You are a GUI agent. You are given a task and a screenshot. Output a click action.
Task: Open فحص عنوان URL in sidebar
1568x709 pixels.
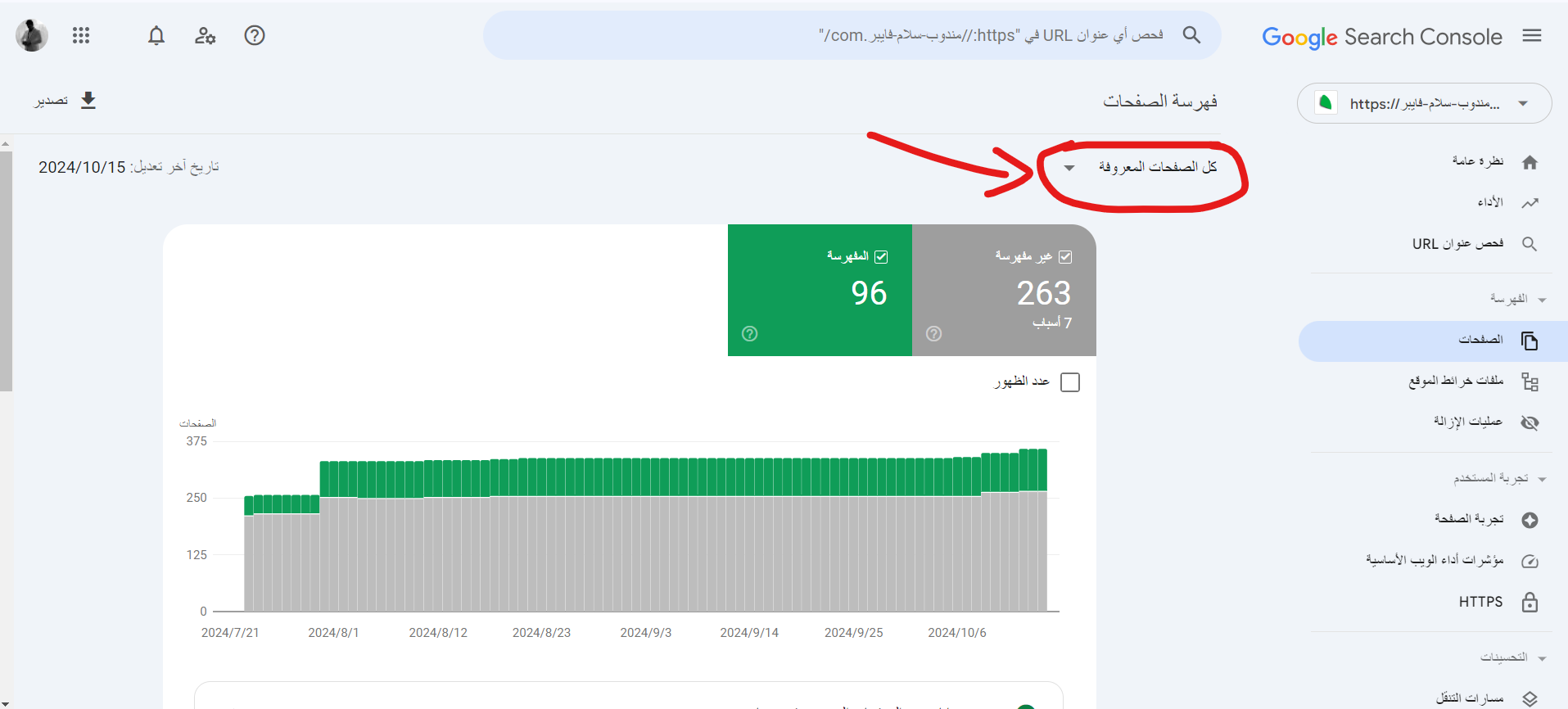click(x=1457, y=243)
